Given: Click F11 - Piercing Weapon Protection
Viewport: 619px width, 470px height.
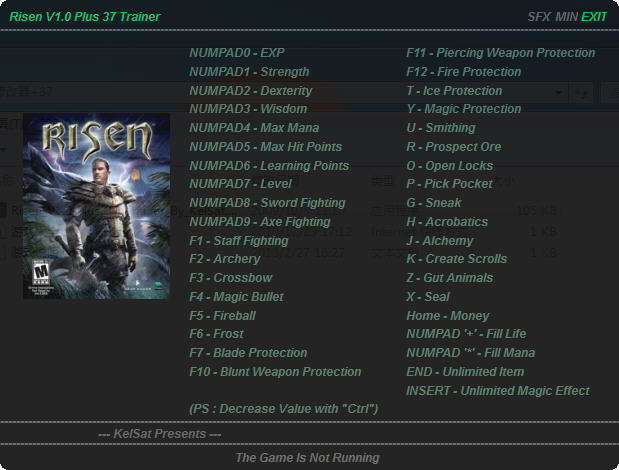Looking at the screenshot, I should [501, 53].
